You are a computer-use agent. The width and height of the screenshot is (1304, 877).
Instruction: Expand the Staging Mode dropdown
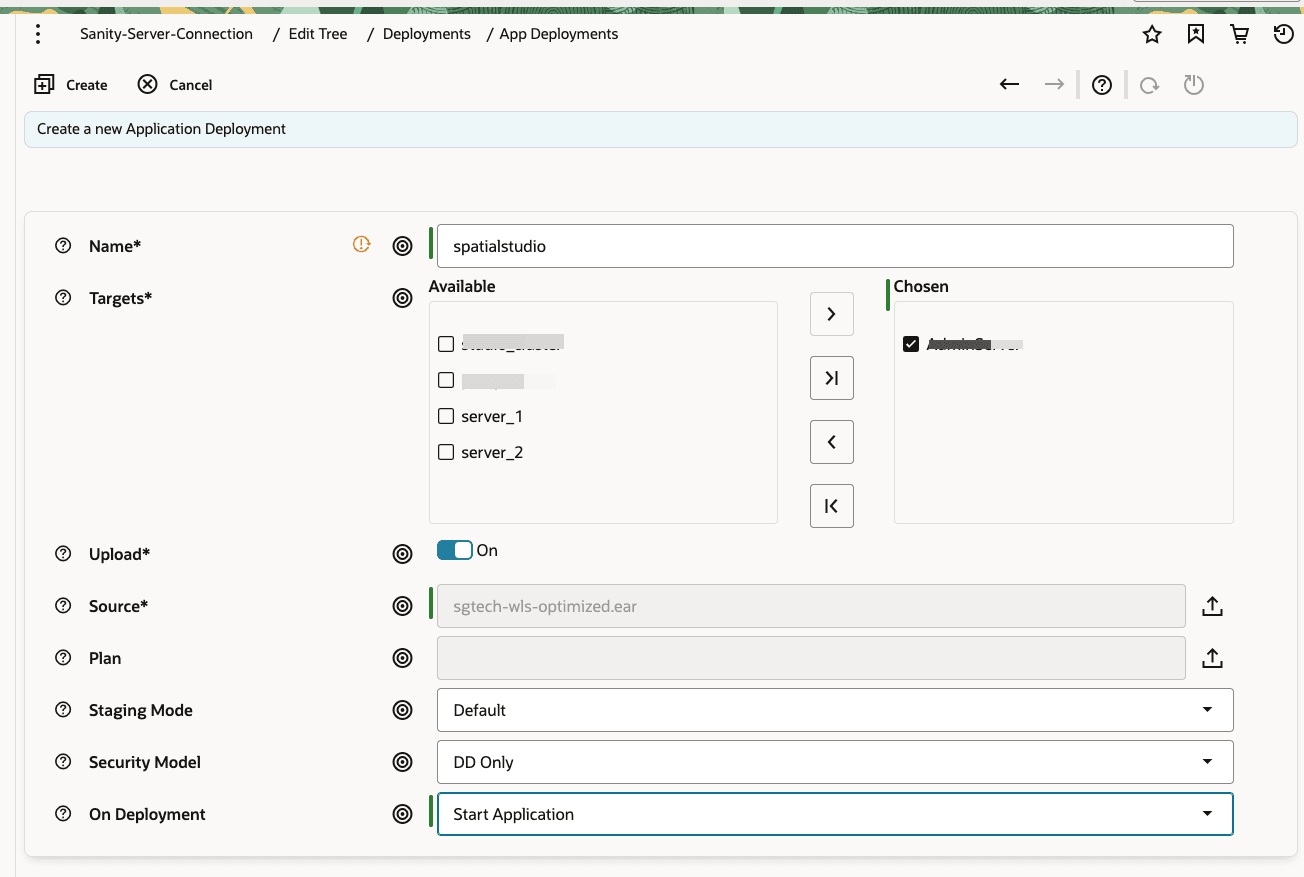pos(835,710)
